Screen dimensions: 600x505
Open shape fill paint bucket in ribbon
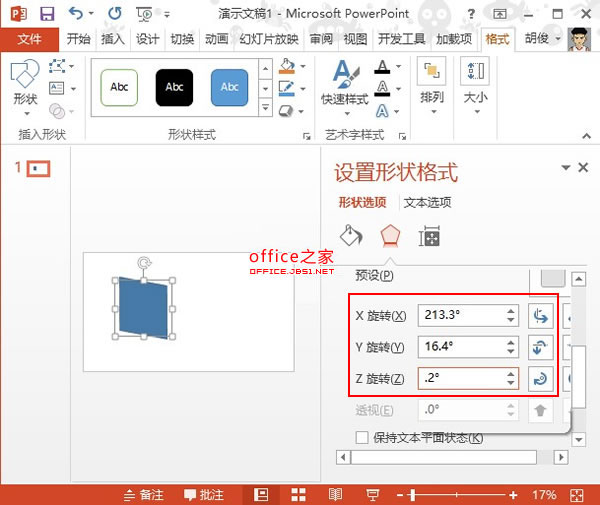coord(287,66)
